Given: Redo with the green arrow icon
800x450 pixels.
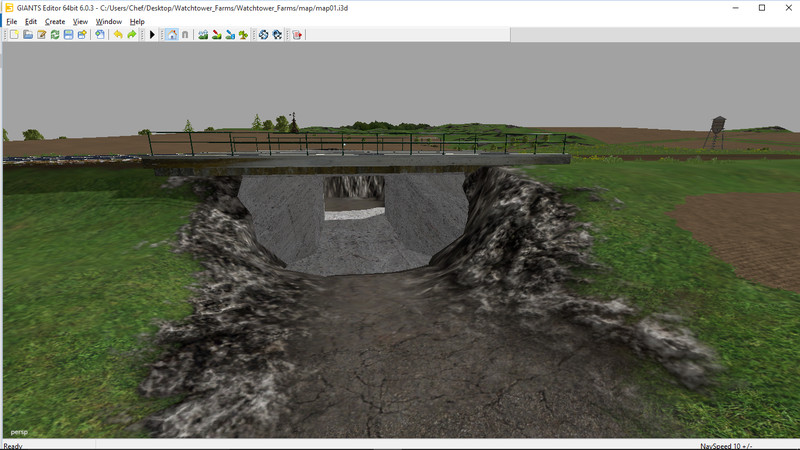Looking at the screenshot, I should 132,35.
